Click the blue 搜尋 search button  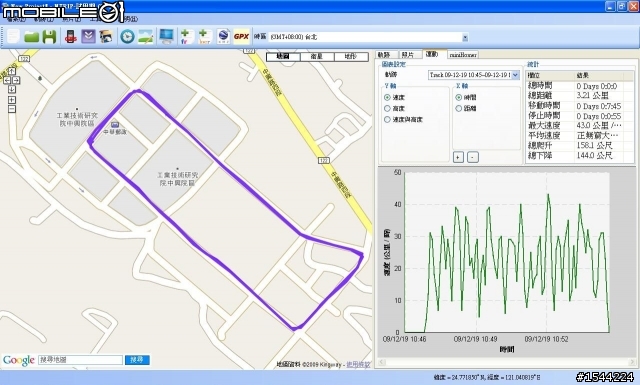(137, 360)
